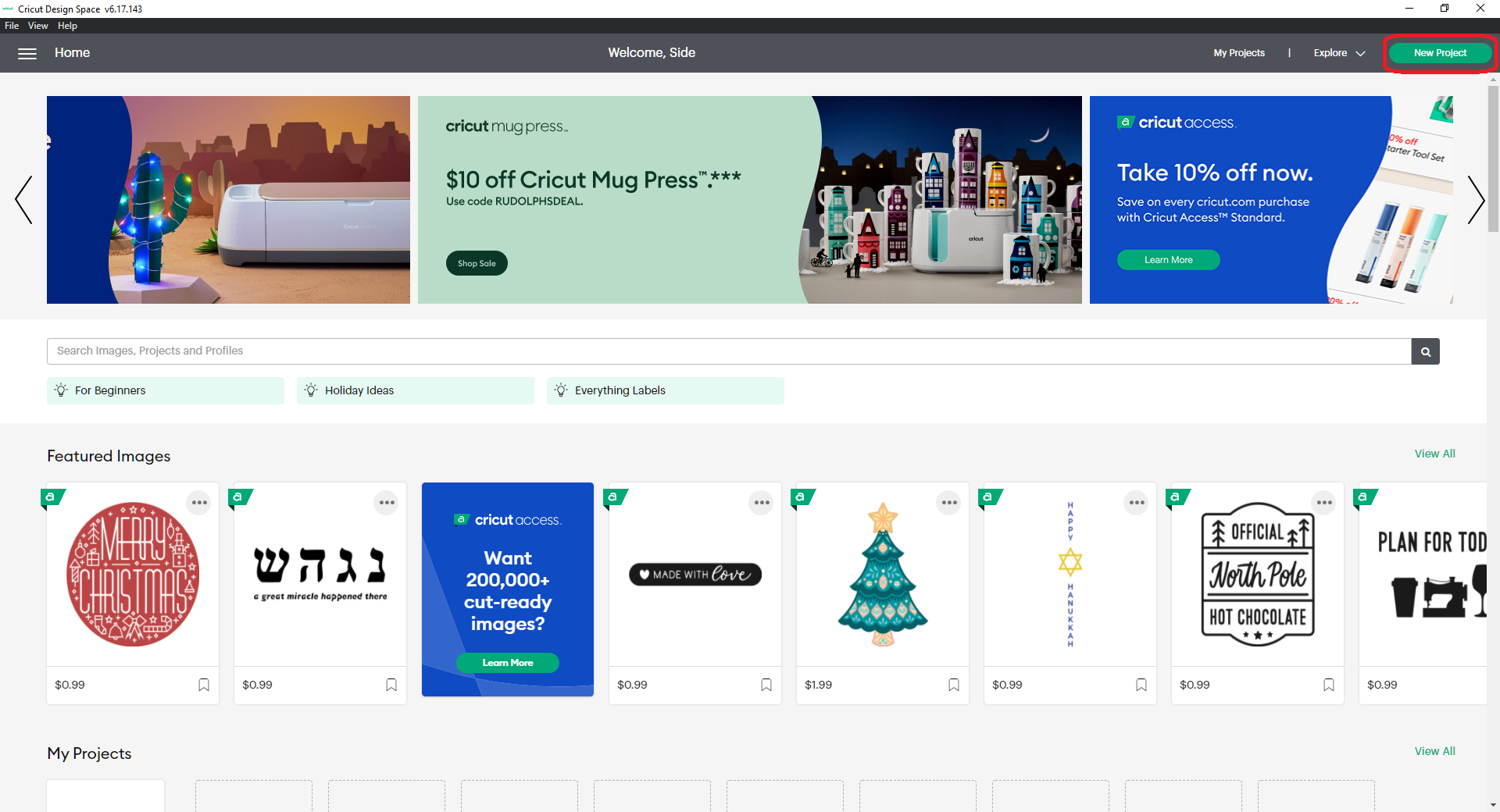Click Cricut Access badge on Christmas tree card
Image resolution: width=1500 pixels, height=812 pixels.
[802, 497]
